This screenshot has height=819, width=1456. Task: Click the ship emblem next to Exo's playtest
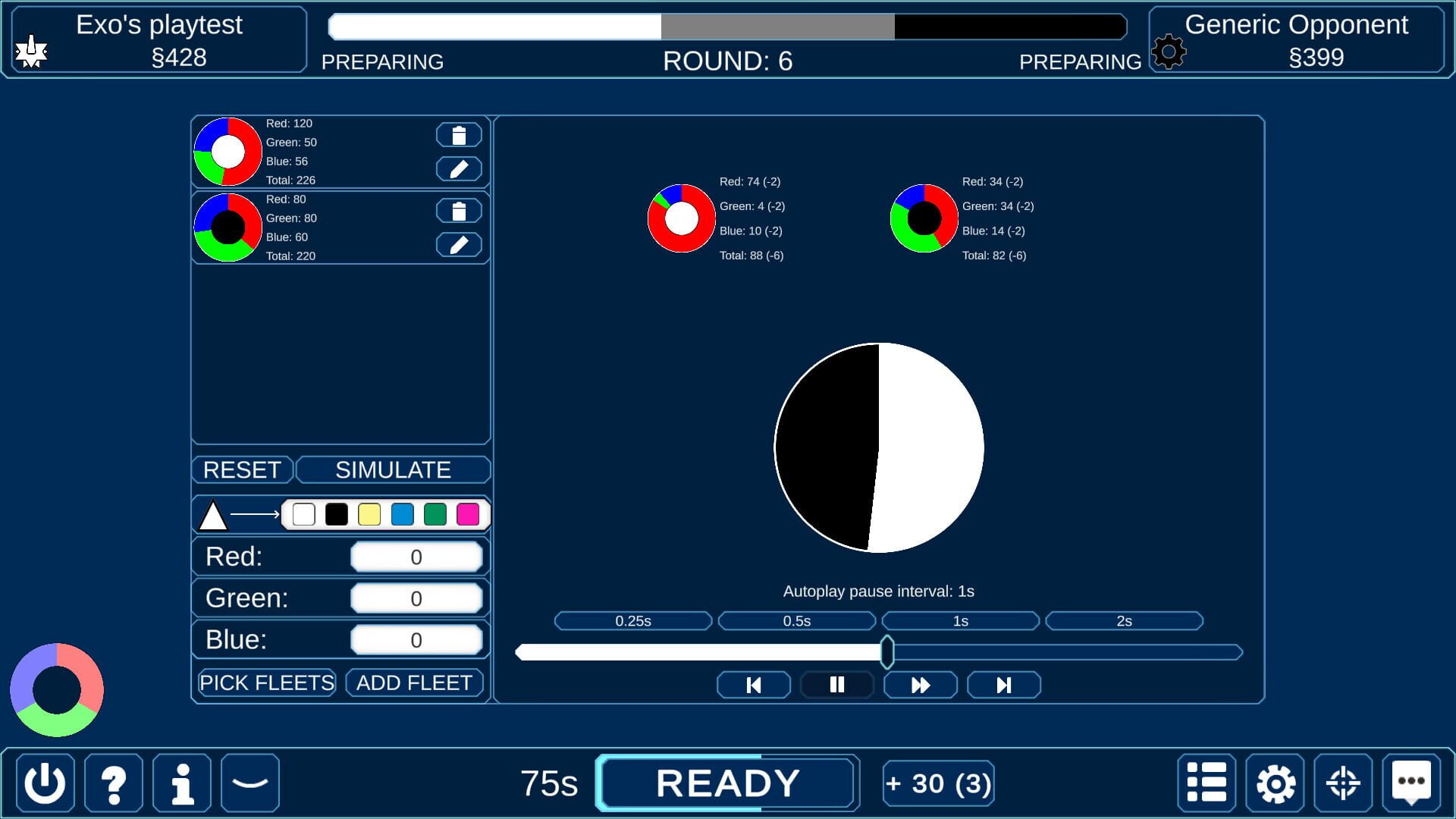pos(32,52)
